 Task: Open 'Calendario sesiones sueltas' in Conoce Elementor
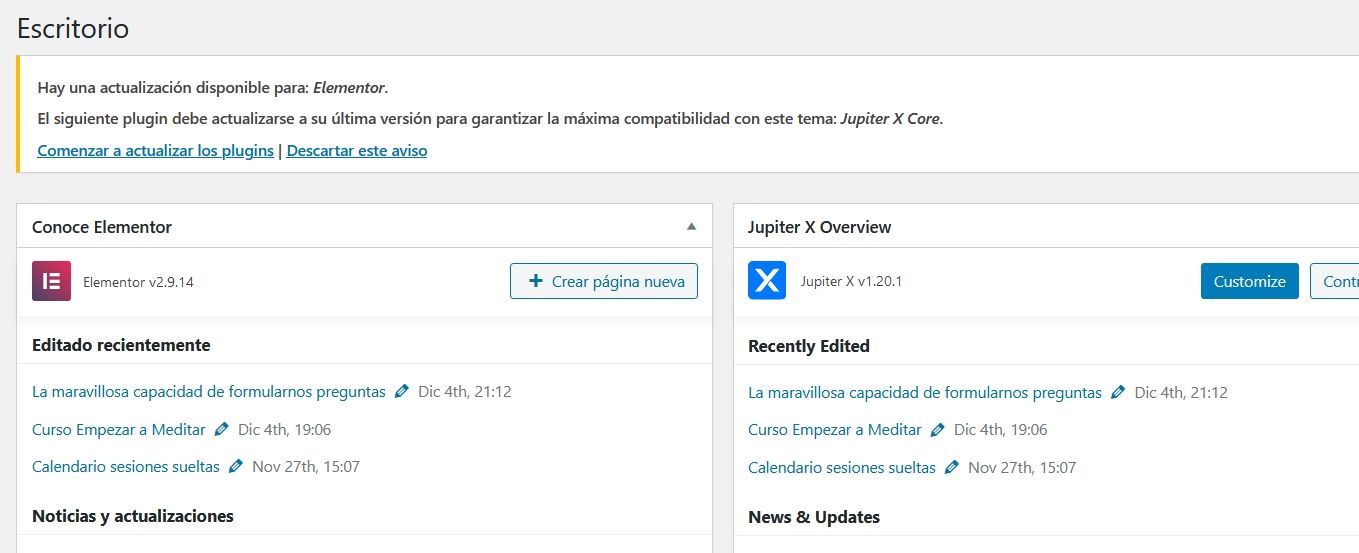coord(126,467)
